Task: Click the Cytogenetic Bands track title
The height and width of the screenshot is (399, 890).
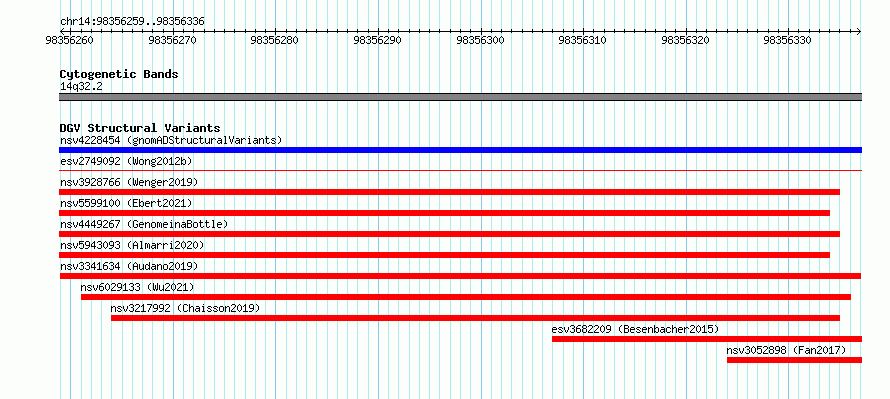Action: click(x=119, y=74)
